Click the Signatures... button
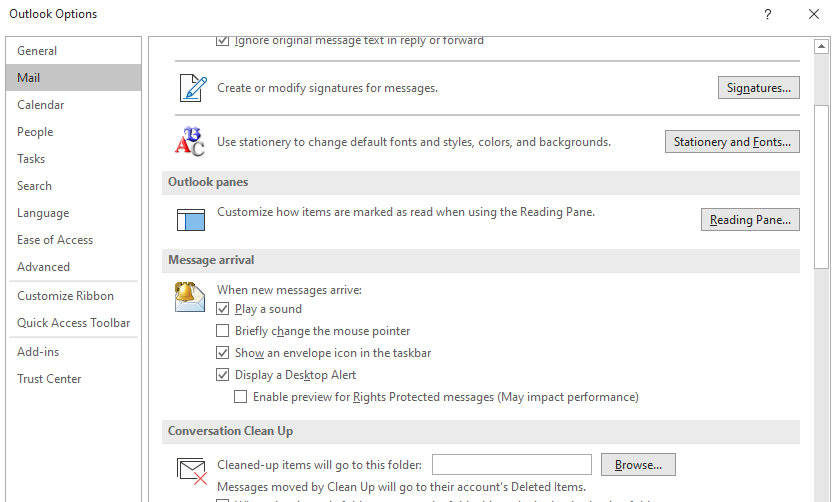Screen dimensions: 836x502 [759, 88]
